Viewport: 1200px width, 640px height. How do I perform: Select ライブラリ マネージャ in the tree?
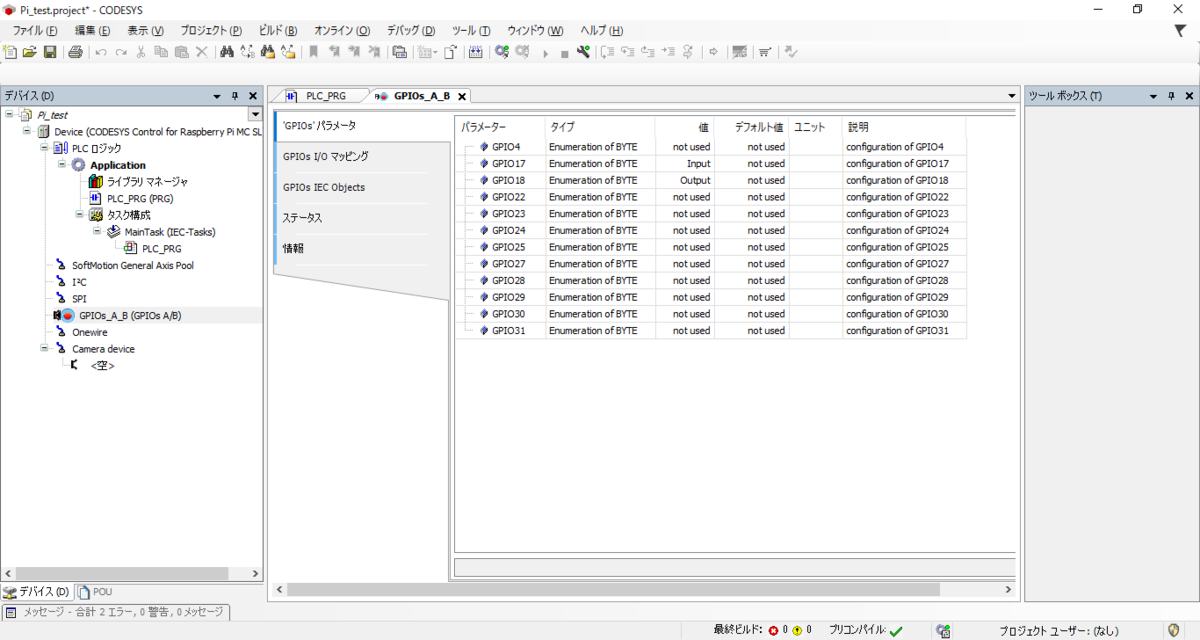coord(147,181)
